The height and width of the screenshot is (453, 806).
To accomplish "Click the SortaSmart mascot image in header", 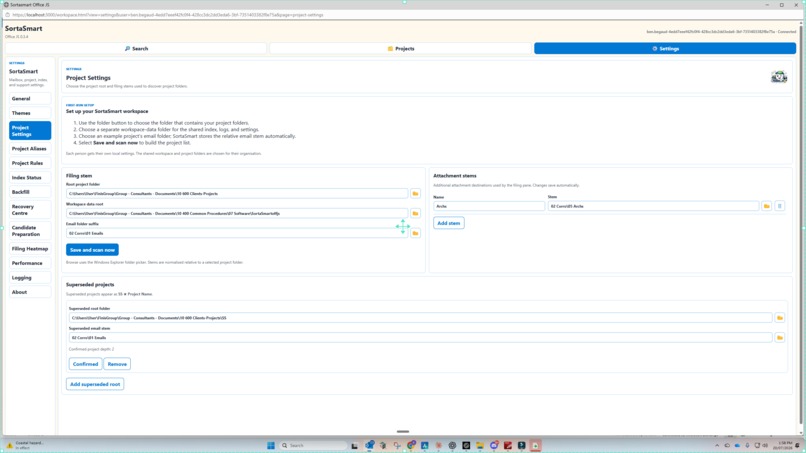I will (779, 77).
